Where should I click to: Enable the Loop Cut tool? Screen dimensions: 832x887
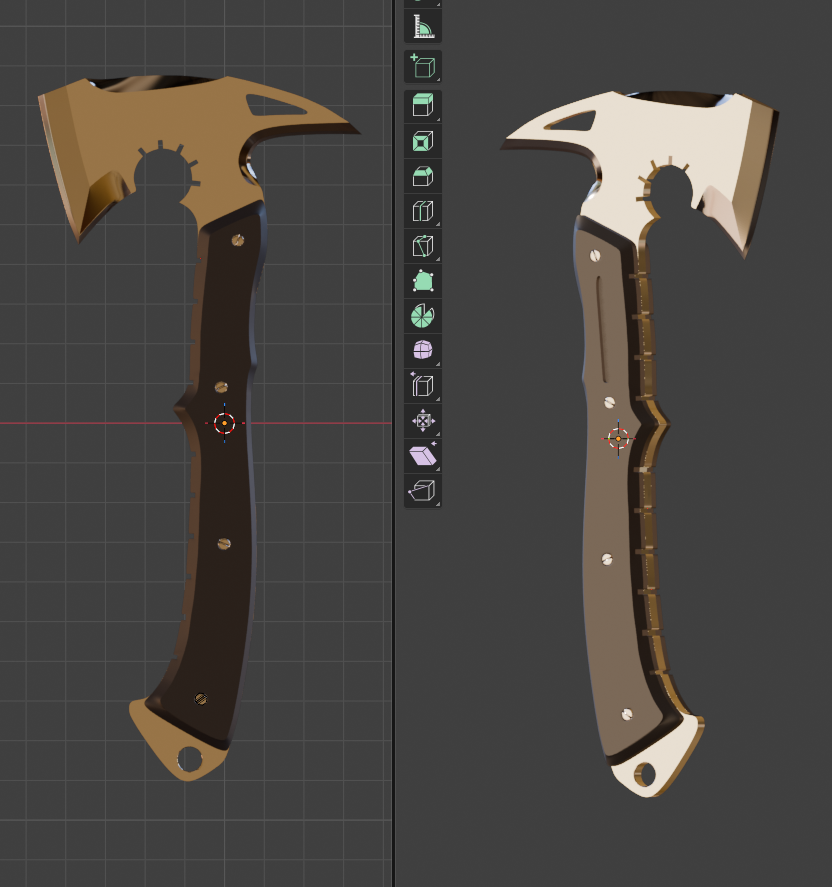point(422,211)
